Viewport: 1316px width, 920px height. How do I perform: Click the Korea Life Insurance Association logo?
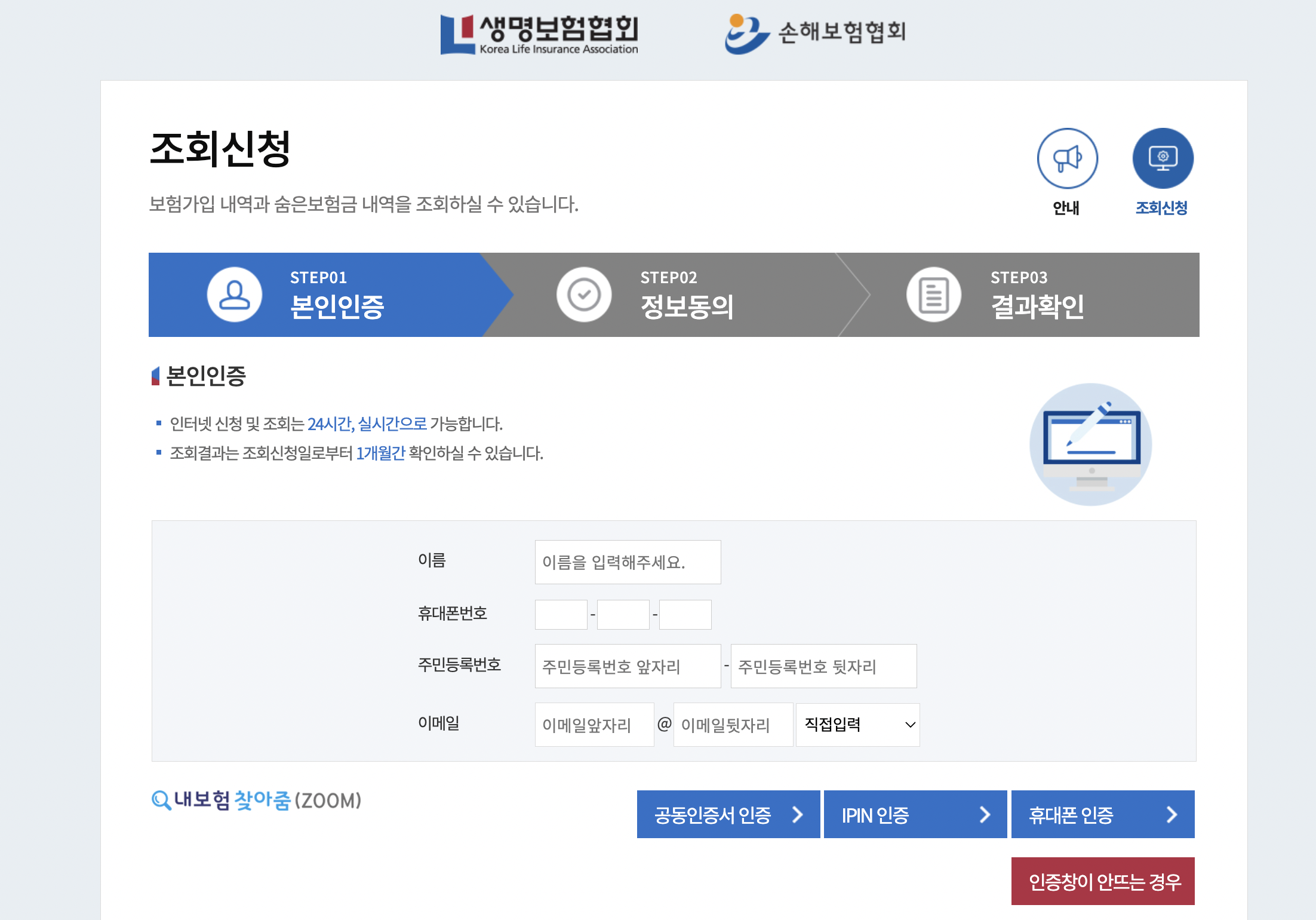[538, 33]
